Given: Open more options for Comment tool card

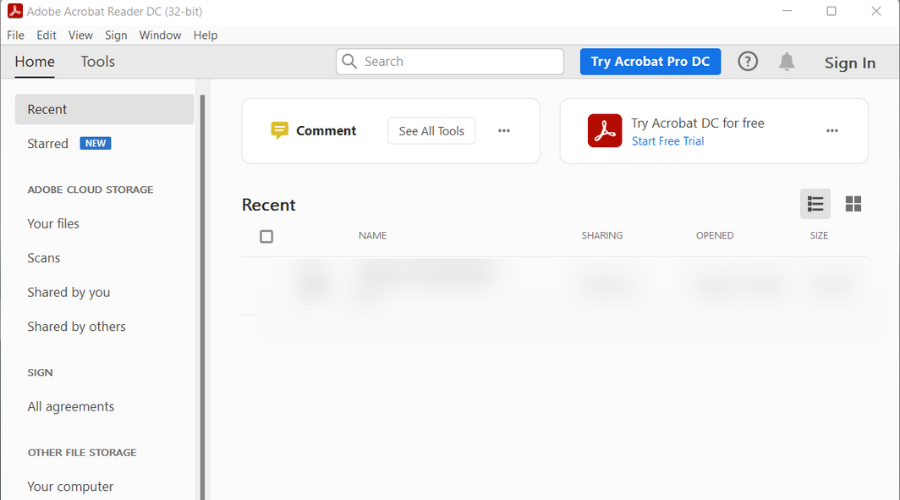Looking at the screenshot, I should tap(504, 131).
